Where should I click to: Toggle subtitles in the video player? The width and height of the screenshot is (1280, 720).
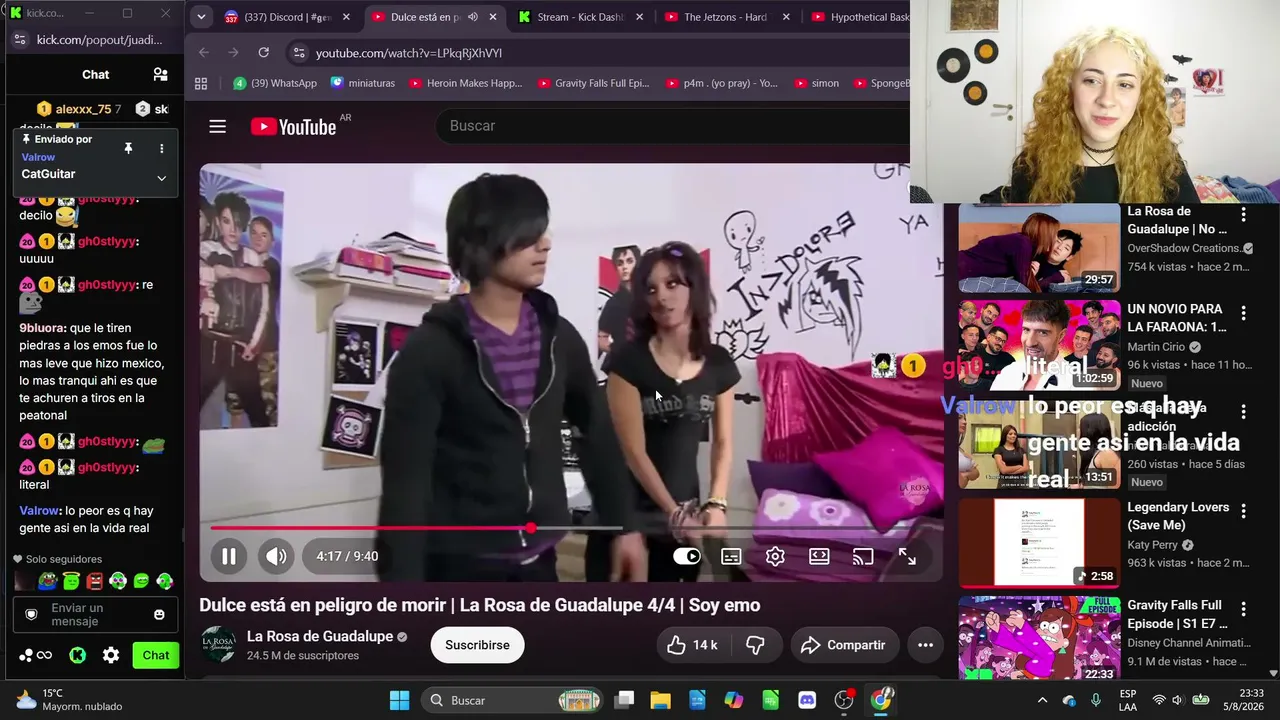tap(731, 557)
